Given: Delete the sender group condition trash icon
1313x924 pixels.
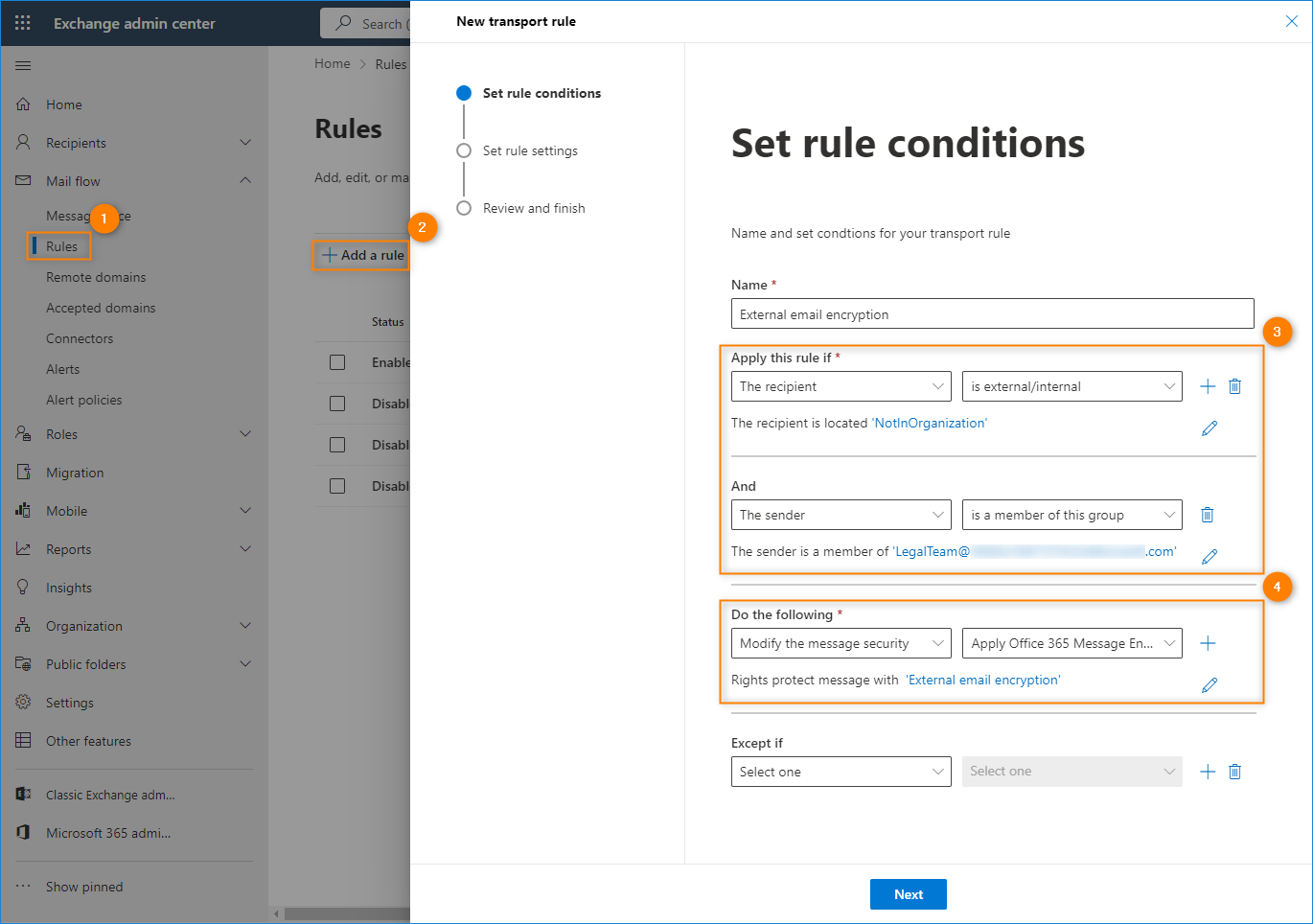Looking at the screenshot, I should 1208,515.
